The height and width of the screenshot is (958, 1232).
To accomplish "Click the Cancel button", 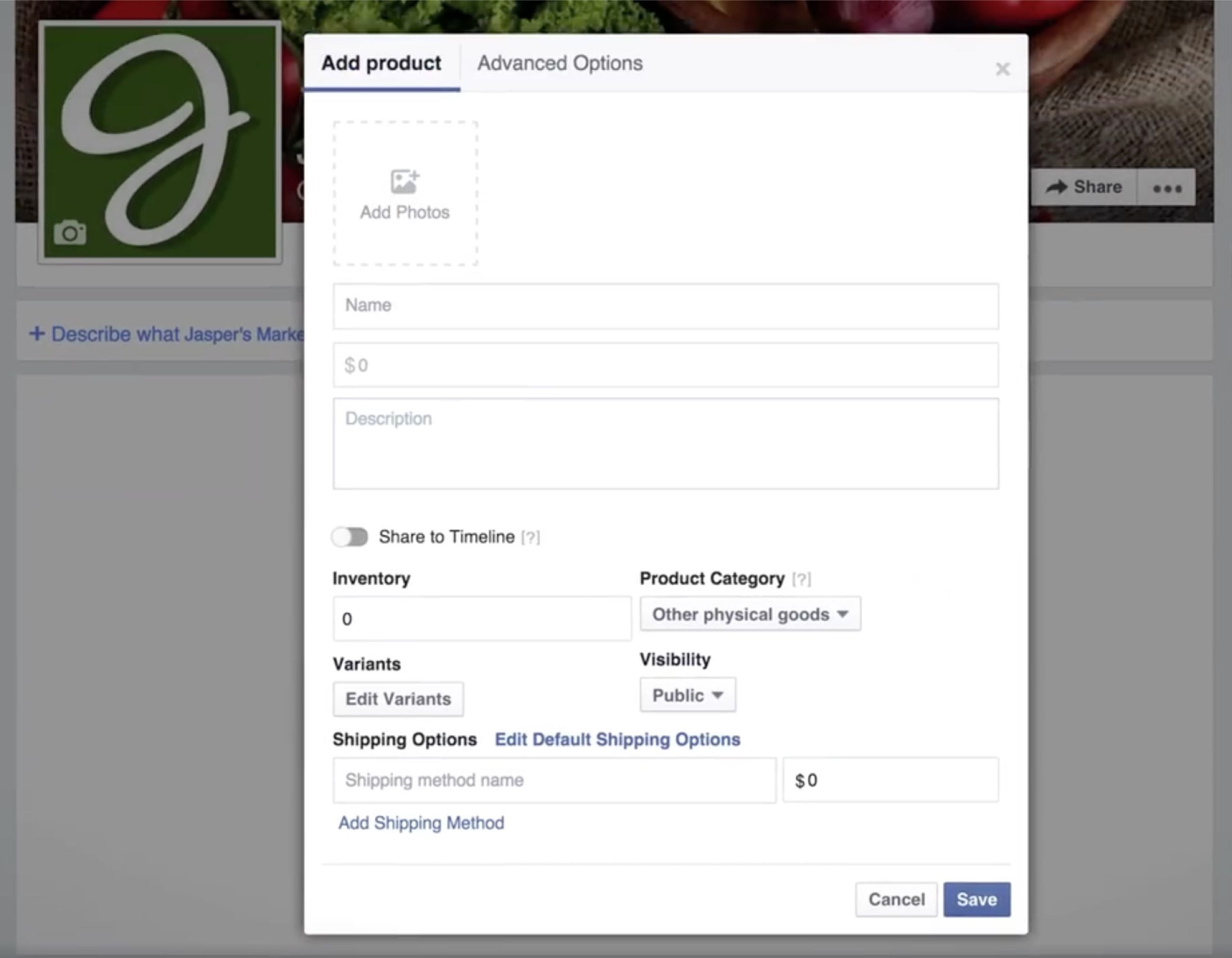I will pos(896,899).
